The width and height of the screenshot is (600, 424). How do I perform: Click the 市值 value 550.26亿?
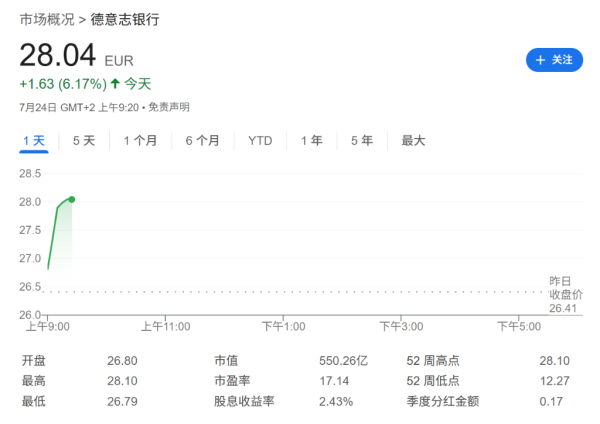[x=343, y=361]
